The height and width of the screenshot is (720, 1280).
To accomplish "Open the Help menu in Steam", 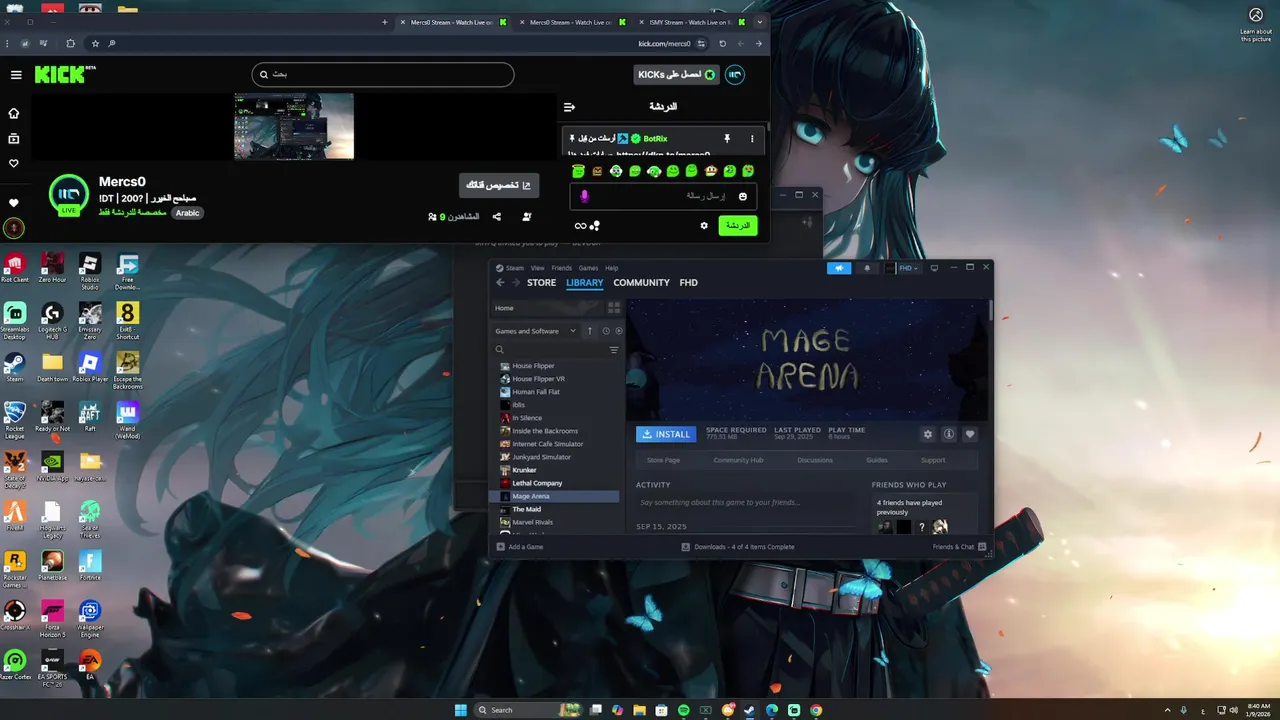I will [611, 268].
